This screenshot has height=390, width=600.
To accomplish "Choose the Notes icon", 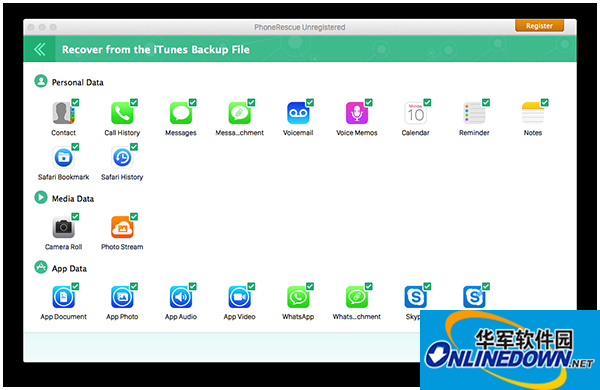I will pos(533,113).
